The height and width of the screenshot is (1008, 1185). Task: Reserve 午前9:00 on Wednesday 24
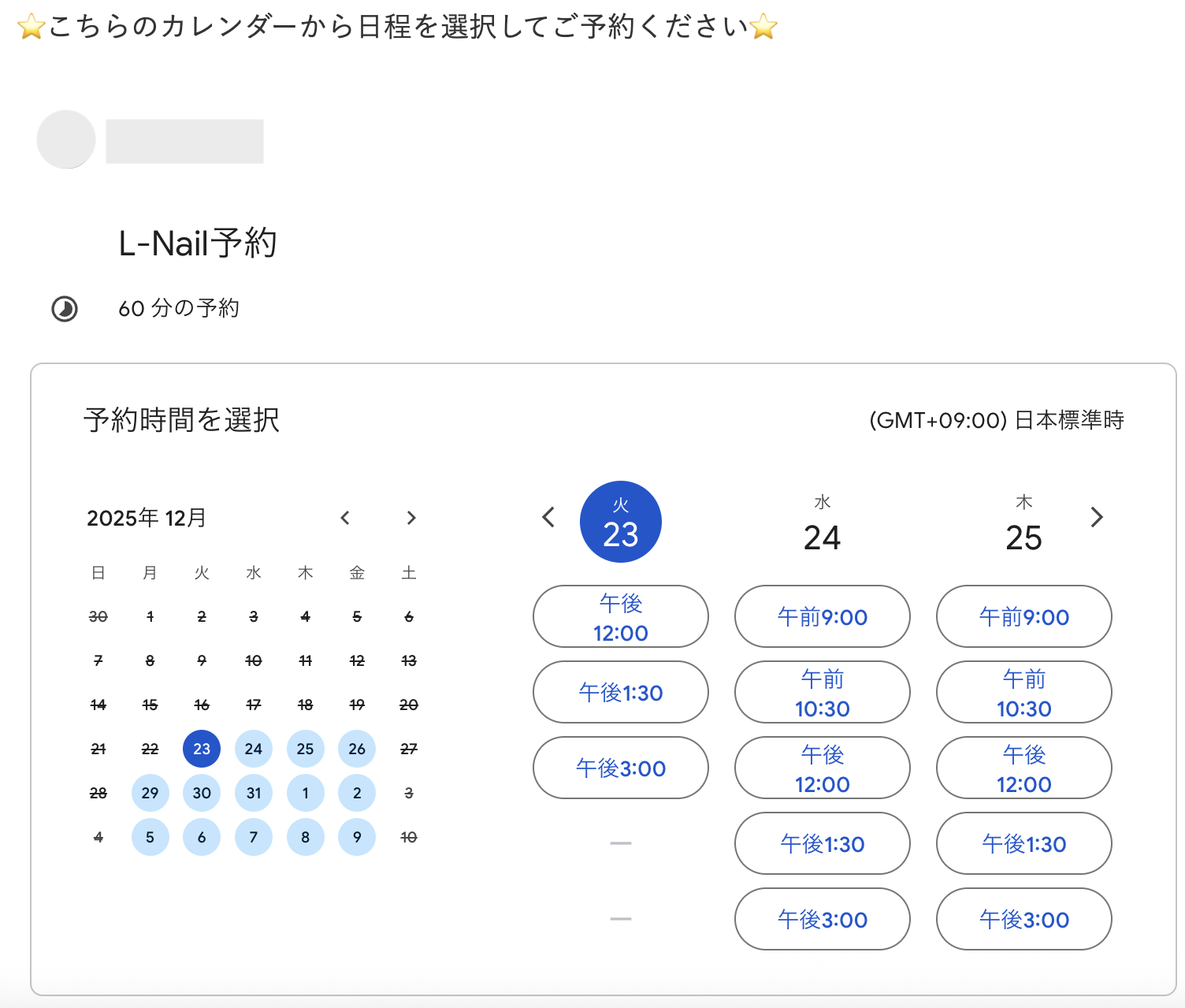coord(822,617)
